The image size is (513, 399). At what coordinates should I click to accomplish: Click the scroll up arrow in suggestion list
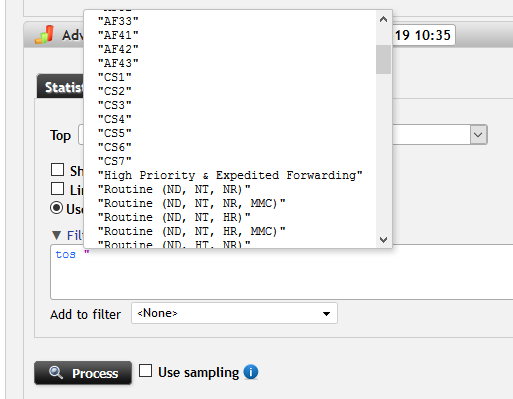pyautogui.click(x=383, y=19)
